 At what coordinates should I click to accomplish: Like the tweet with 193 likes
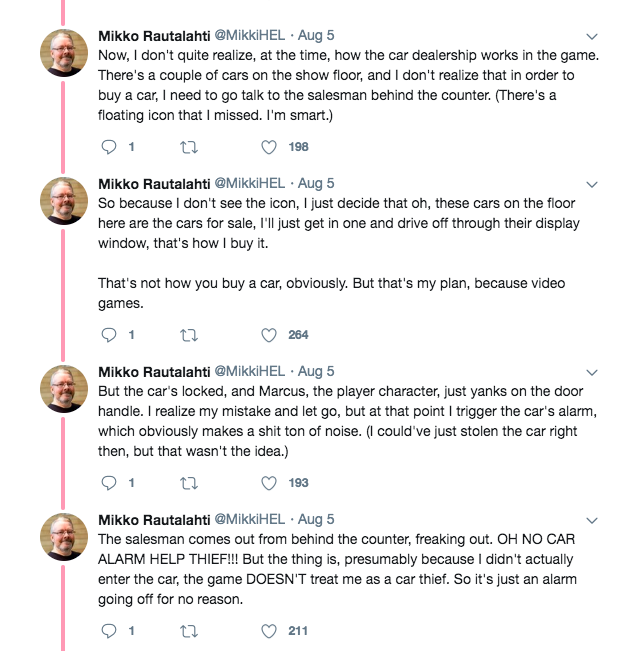point(268,483)
